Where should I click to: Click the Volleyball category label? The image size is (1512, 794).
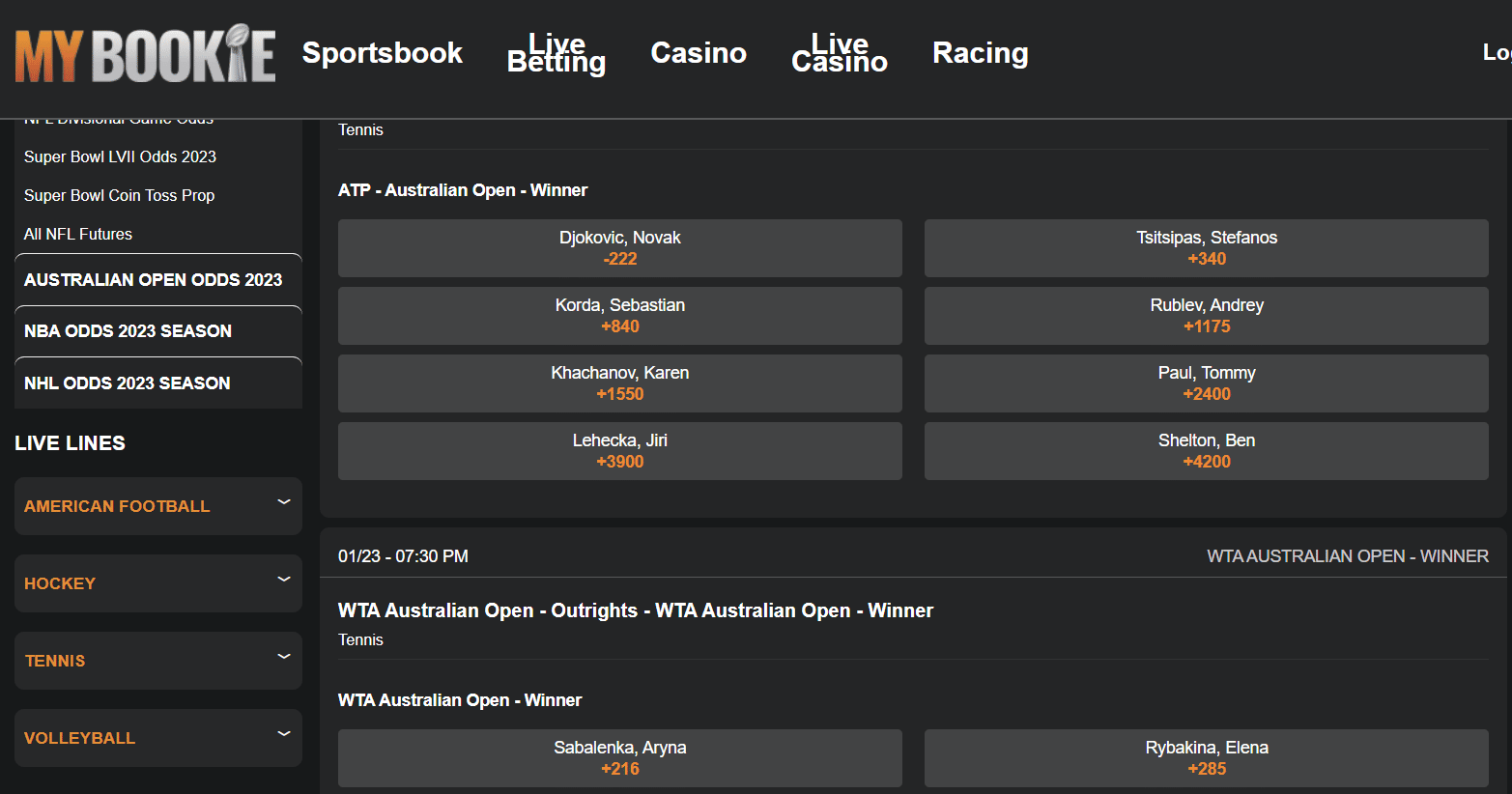(x=79, y=738)
